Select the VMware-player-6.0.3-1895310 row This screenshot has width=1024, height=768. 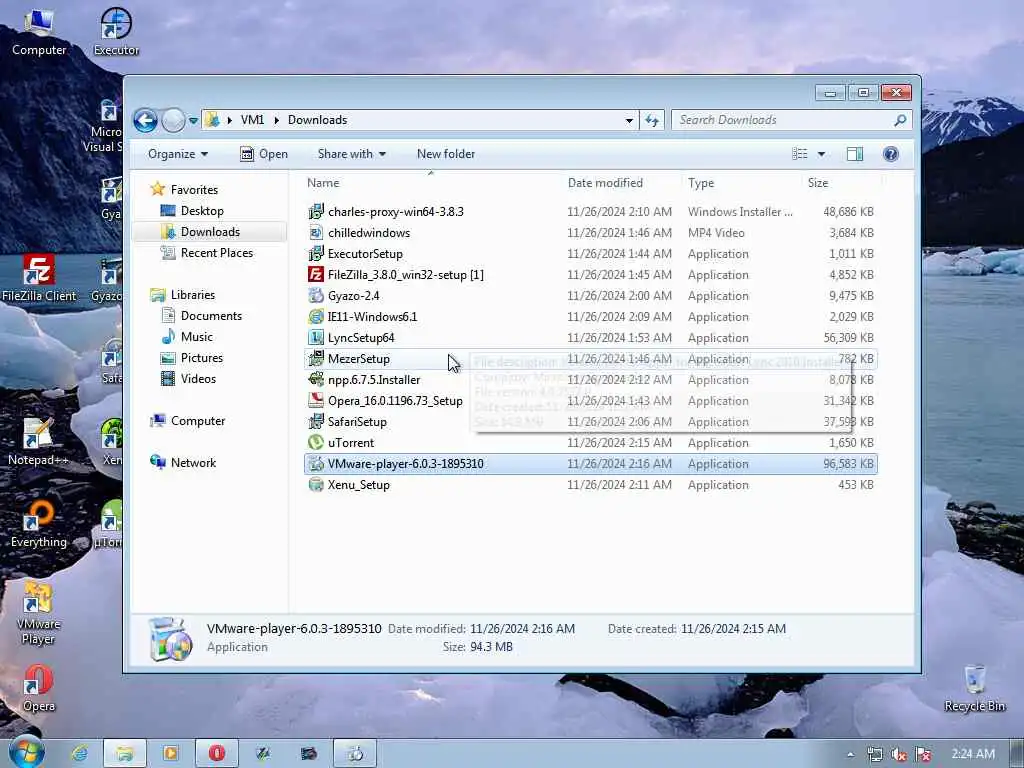[x=590, y=464]
